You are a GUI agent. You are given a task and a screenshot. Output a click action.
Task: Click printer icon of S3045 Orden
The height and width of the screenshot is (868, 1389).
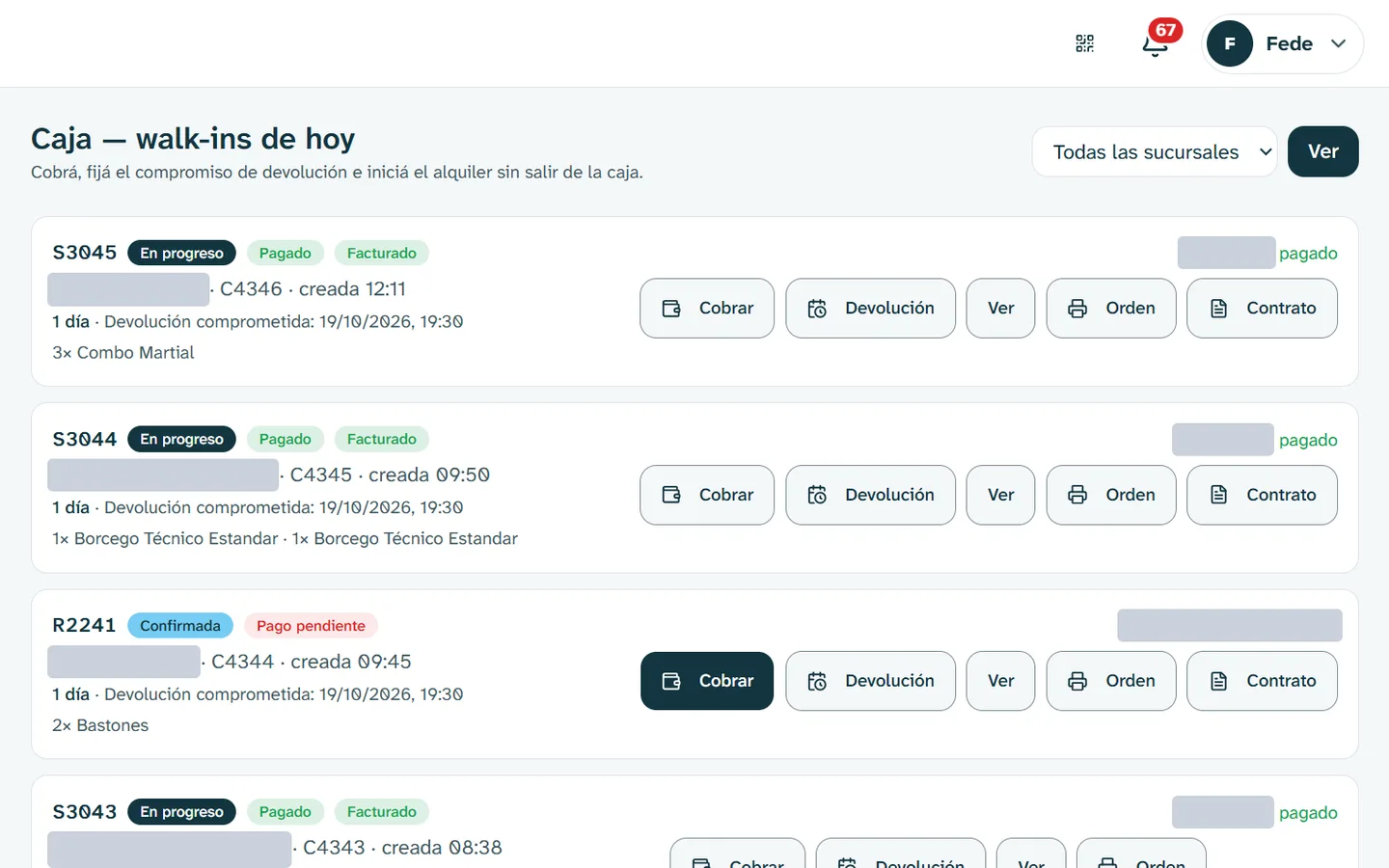[x=1077, y=309]
